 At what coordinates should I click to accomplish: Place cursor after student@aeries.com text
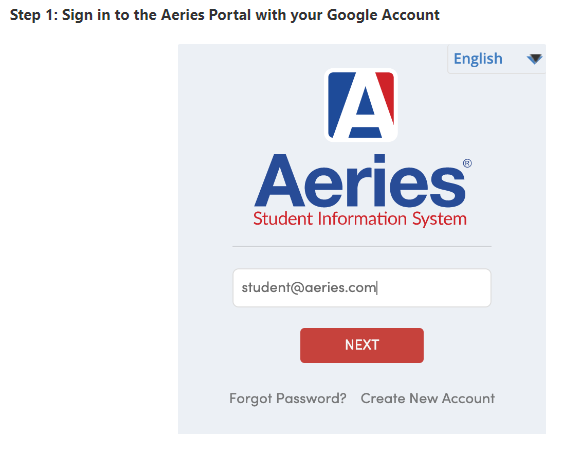pos(377,288)
